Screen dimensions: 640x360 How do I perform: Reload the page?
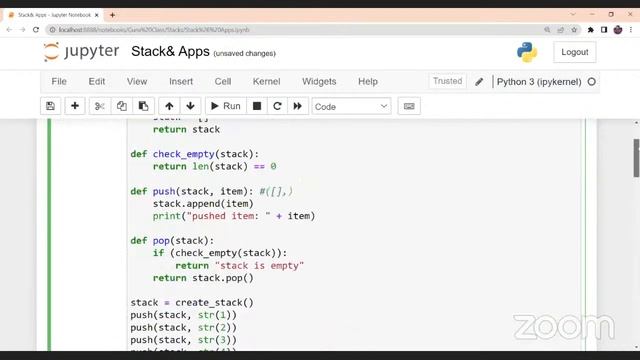pos(36,30)
